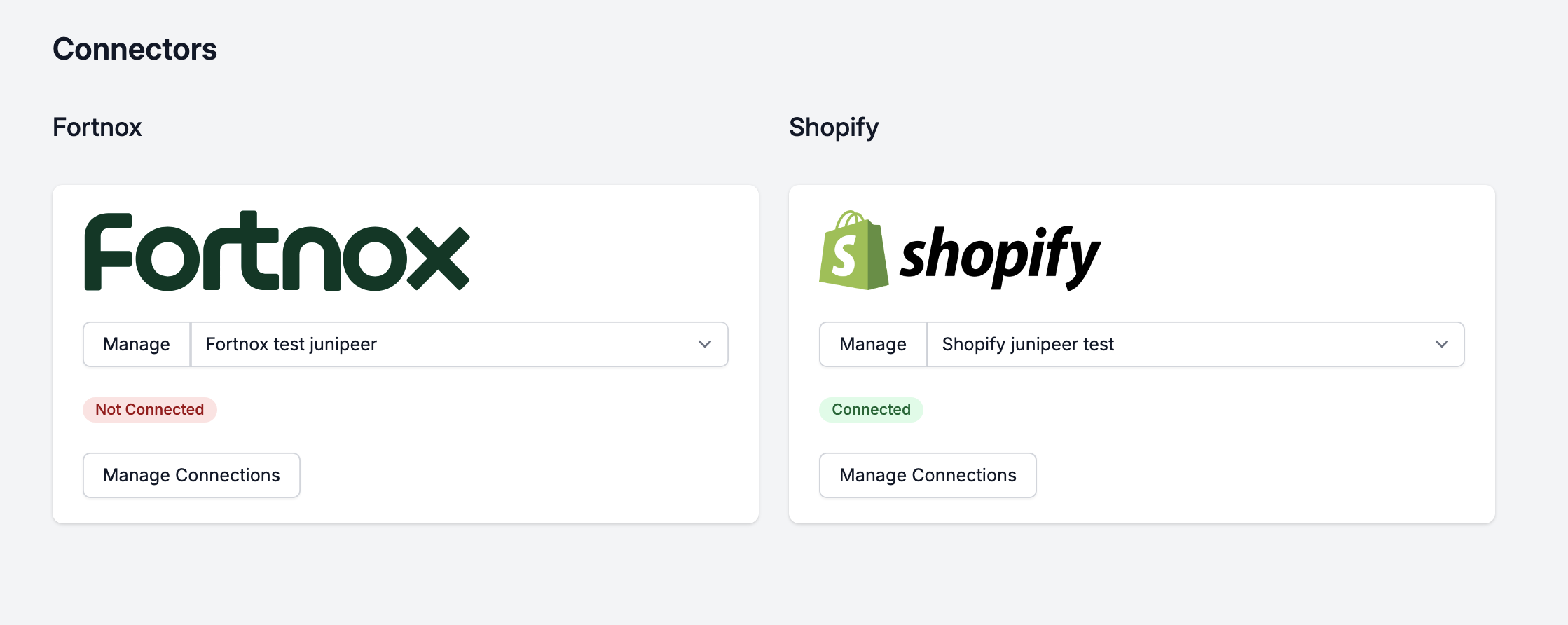This screenshot has width=1568, height=625.
Task: Click the Fortnox section heading
Action: (97, 127)
